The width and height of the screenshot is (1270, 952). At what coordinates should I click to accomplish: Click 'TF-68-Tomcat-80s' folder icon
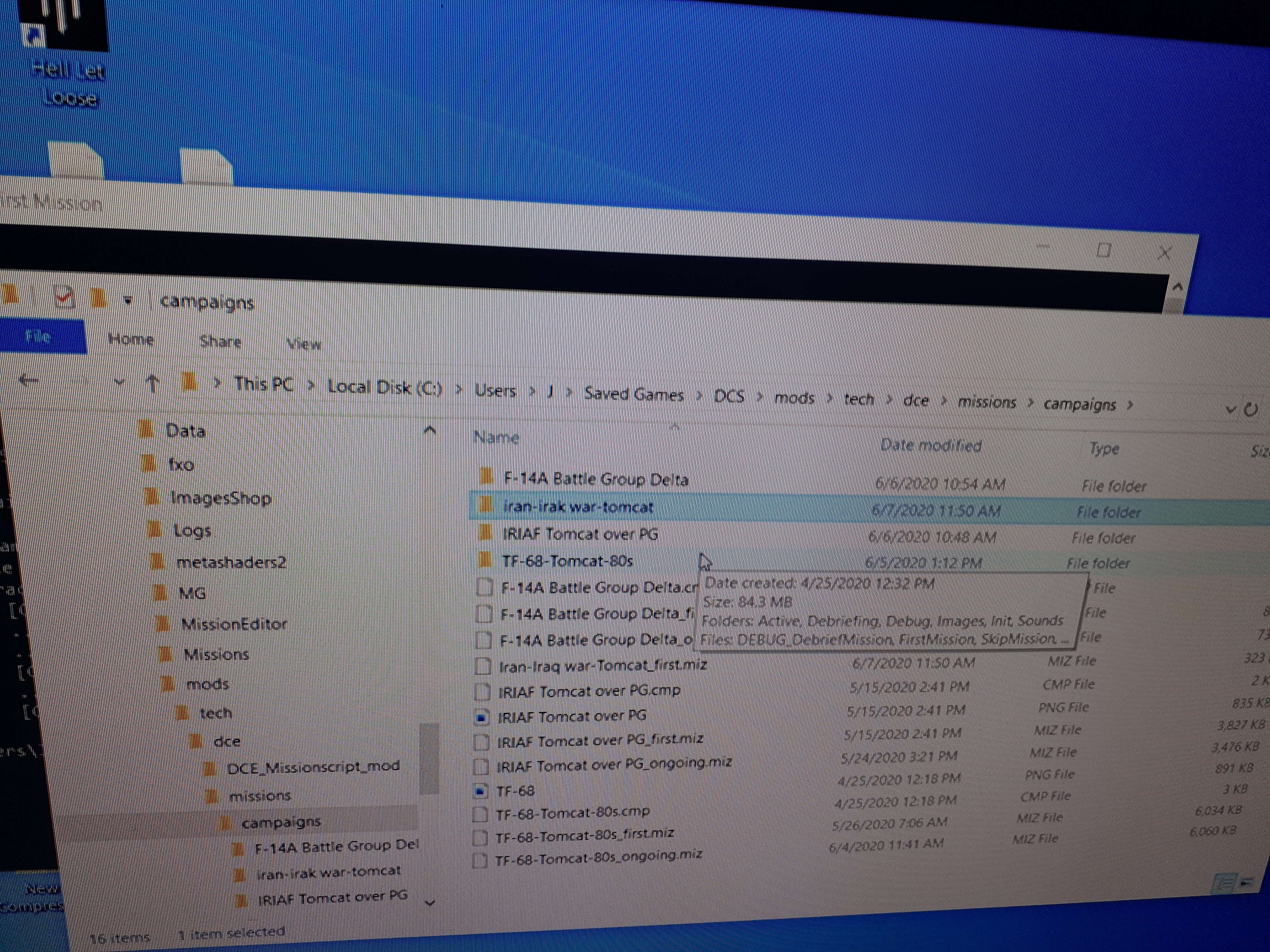[x=485, y=560]
